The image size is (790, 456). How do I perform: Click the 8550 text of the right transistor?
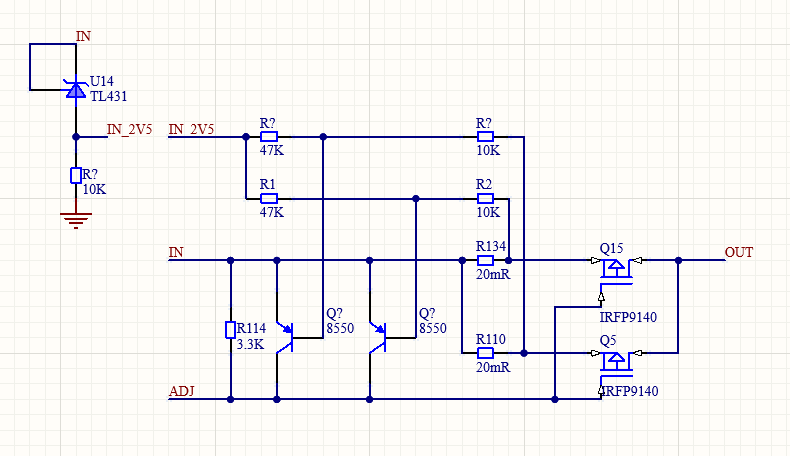(x=433, y=329)
